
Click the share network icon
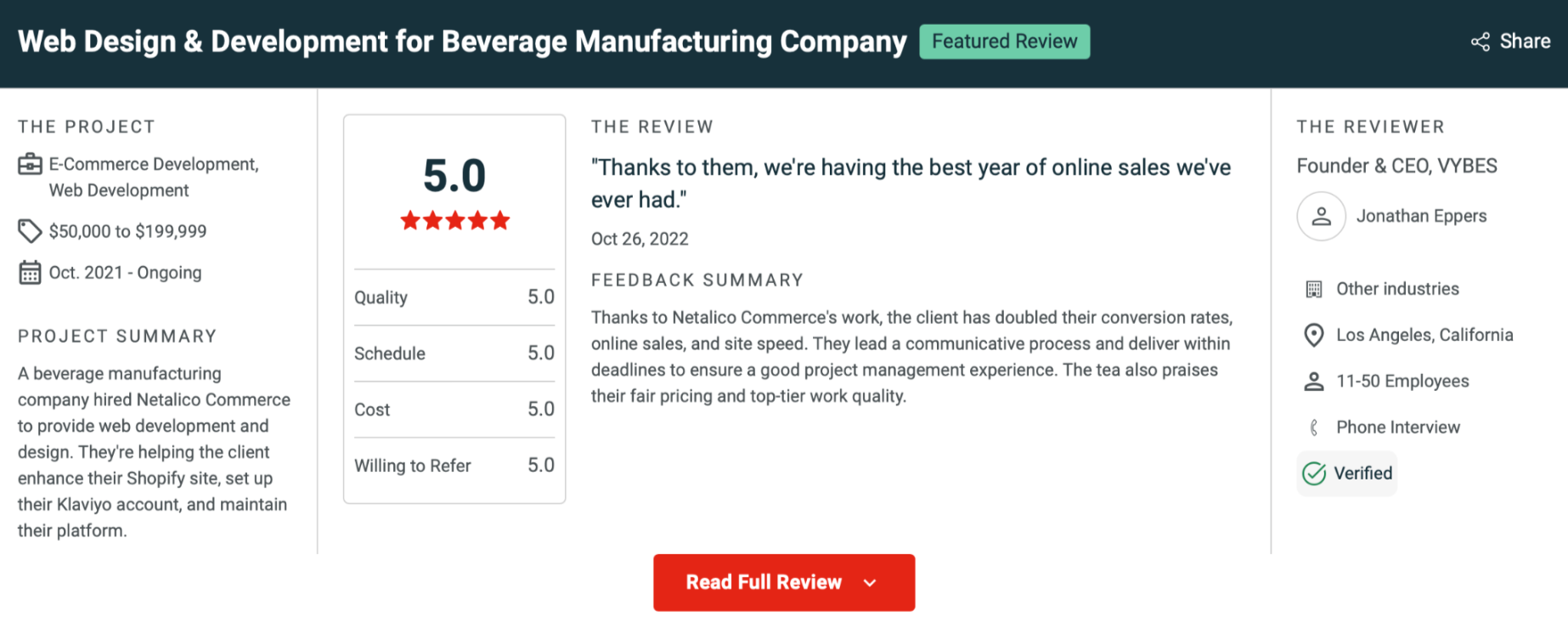pyautogui.click(x=1480, y=42)
